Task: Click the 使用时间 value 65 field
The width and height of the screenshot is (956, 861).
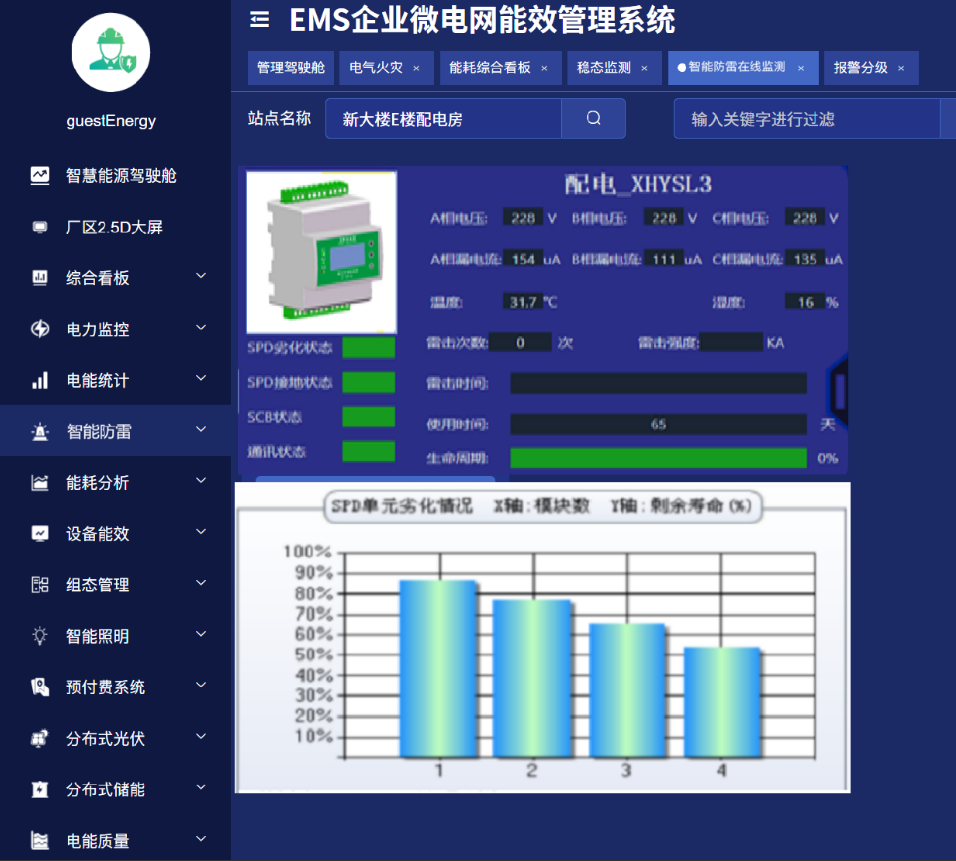Action: coord(658,424)
